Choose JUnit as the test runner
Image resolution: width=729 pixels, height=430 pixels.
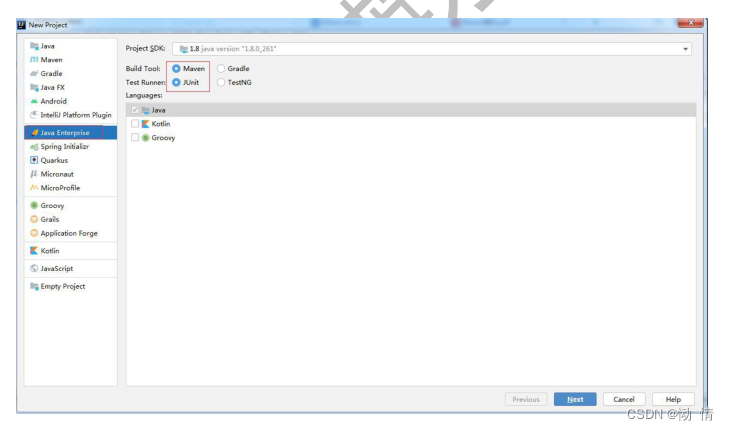pos(176,82)
